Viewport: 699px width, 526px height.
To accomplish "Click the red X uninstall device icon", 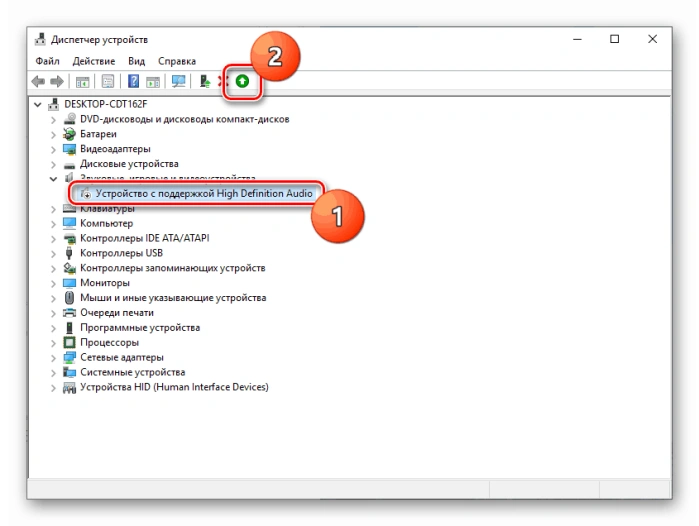I will point(222,82).
